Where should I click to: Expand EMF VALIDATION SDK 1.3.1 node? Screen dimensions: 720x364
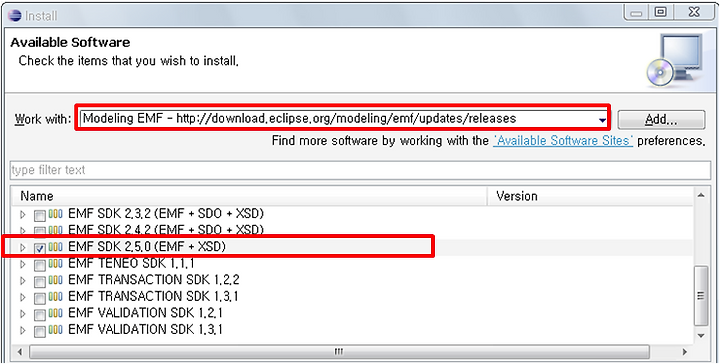(x=23, y=330)
